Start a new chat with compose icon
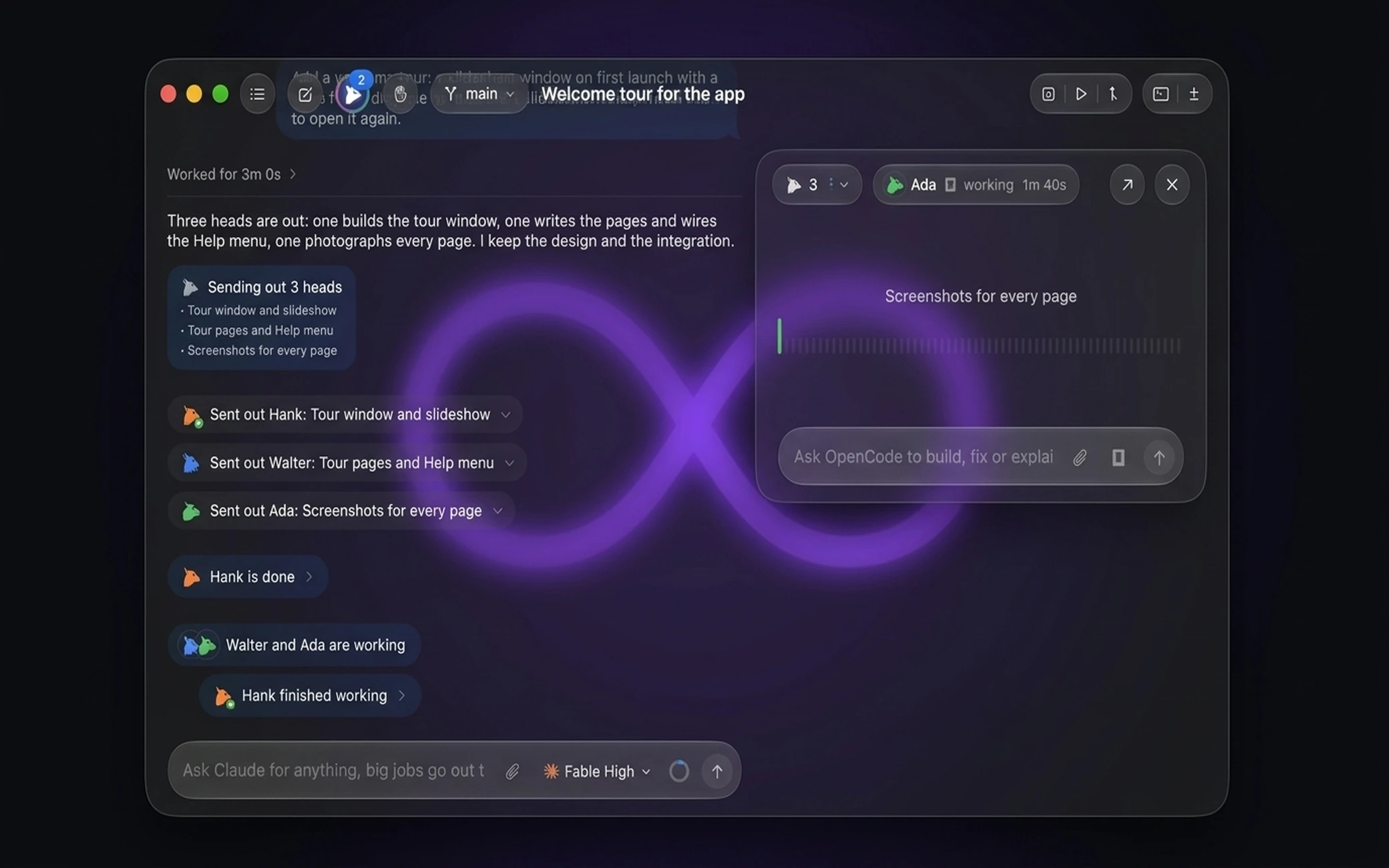This screenshot has height=868, width=1389. [305, 94]
